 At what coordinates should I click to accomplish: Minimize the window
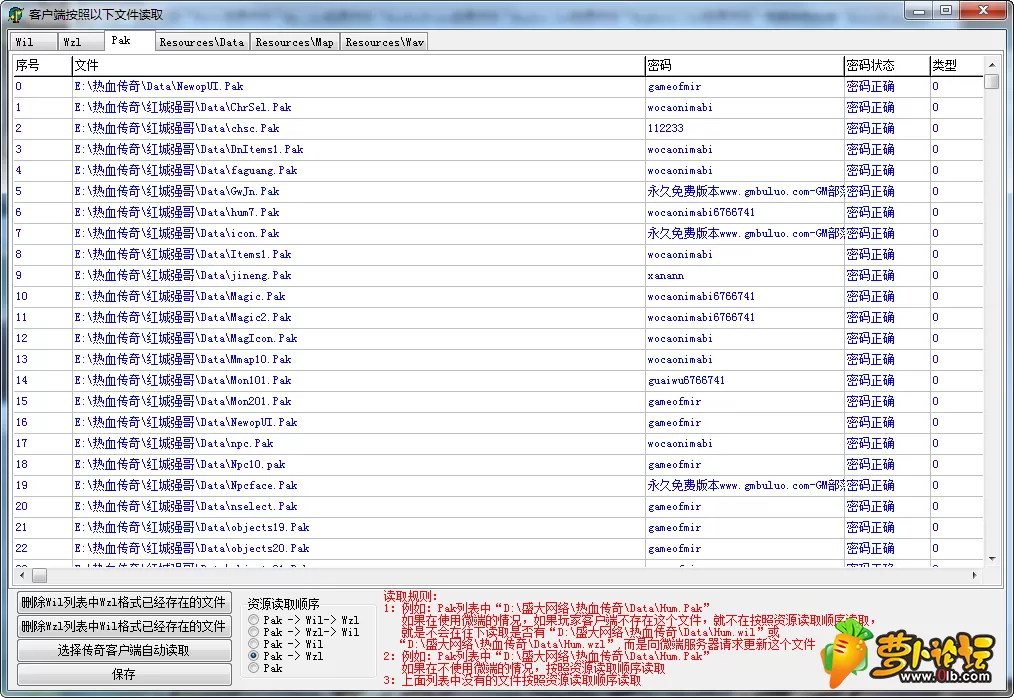(x=918, y=11)
